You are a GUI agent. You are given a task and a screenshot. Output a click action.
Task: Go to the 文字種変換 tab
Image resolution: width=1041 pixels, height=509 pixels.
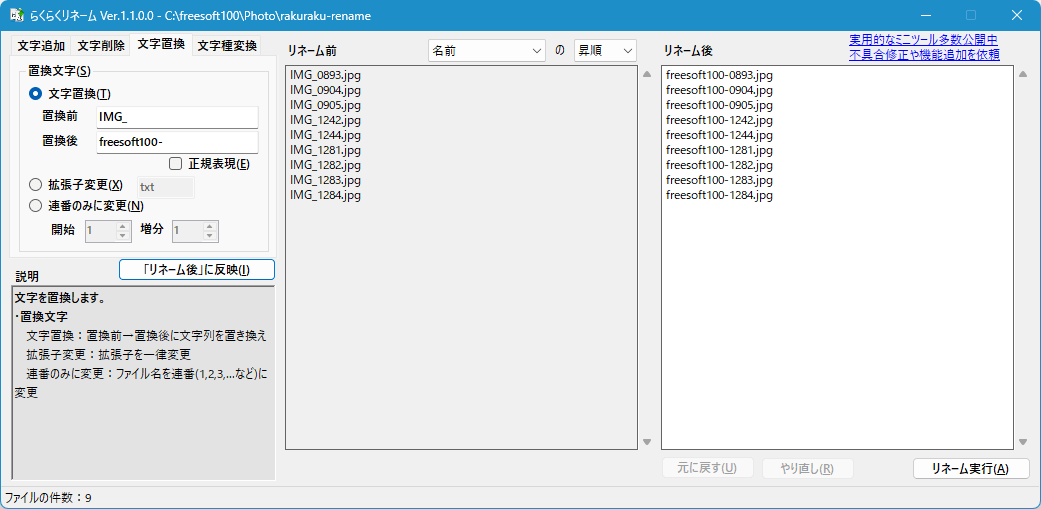[227, 46]
